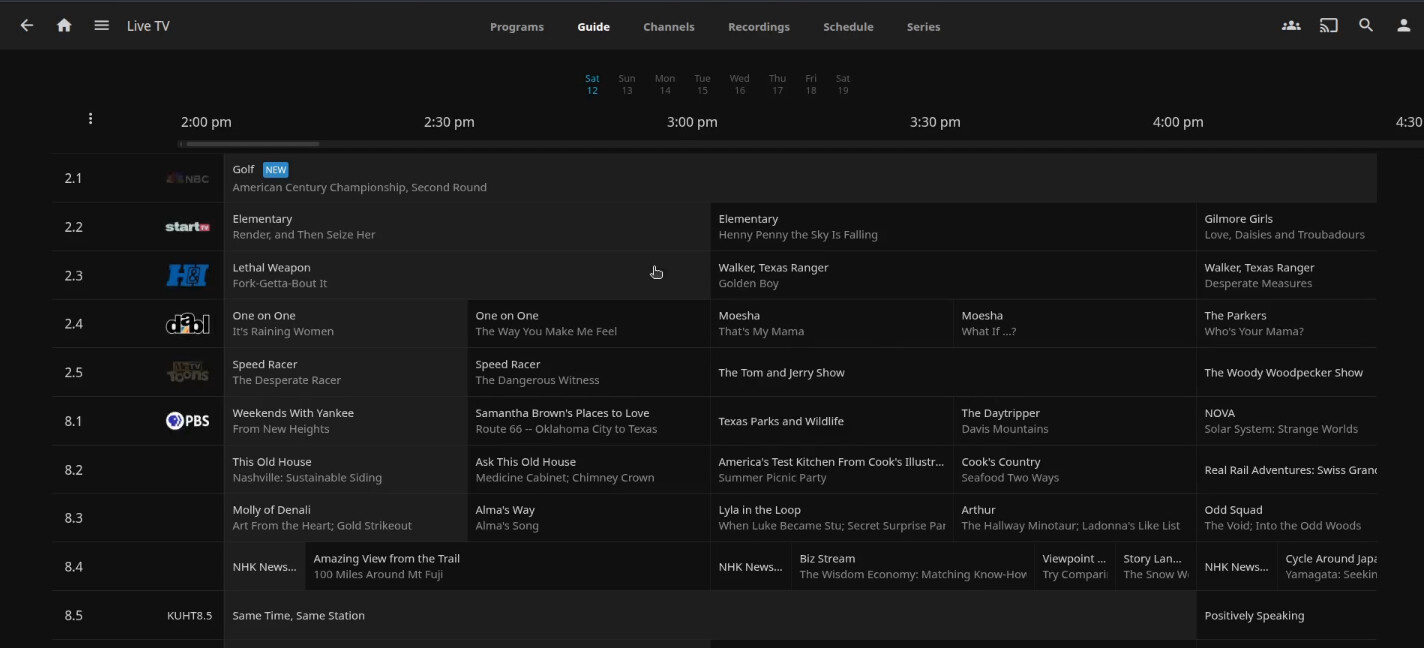Switch to the Guide tab

[593, 27]
